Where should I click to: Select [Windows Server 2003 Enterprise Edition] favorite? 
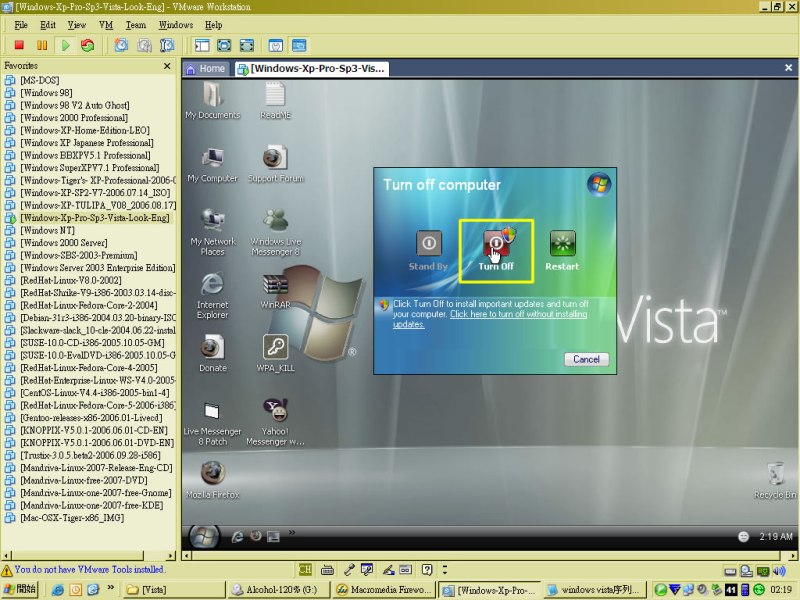97,268
